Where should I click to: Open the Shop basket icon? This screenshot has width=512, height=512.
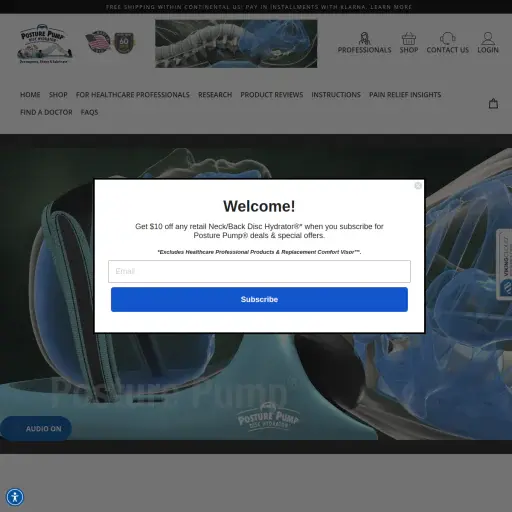409,38
